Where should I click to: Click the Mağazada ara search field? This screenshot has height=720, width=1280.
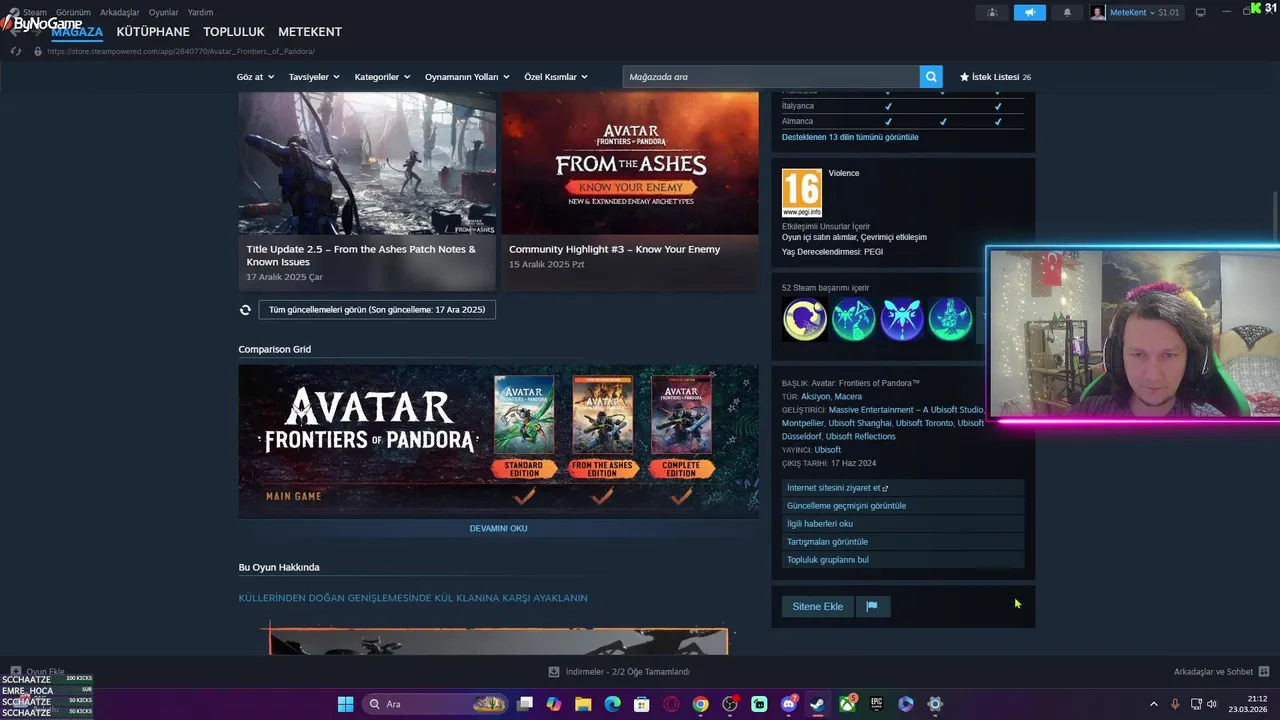(771, 77)
